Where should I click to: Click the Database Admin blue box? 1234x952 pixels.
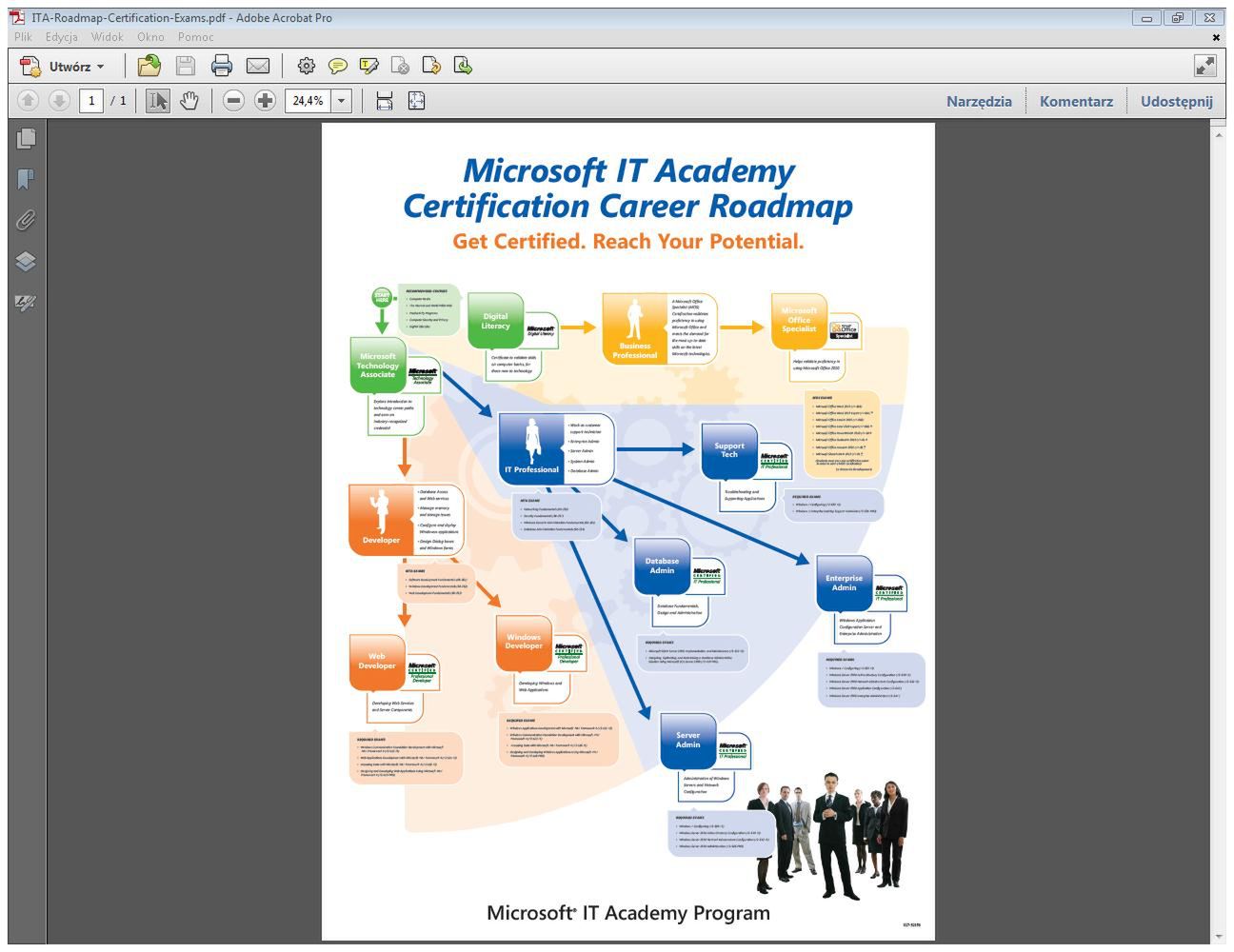[662, 566]
